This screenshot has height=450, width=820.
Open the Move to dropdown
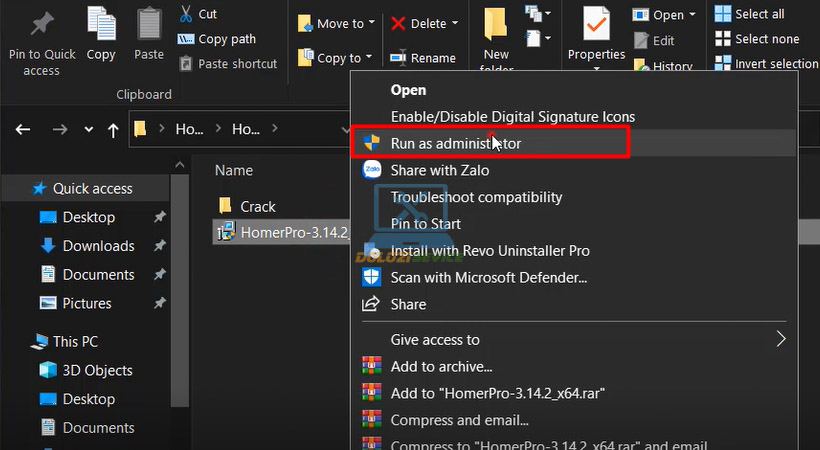click(x=337, y=23)
